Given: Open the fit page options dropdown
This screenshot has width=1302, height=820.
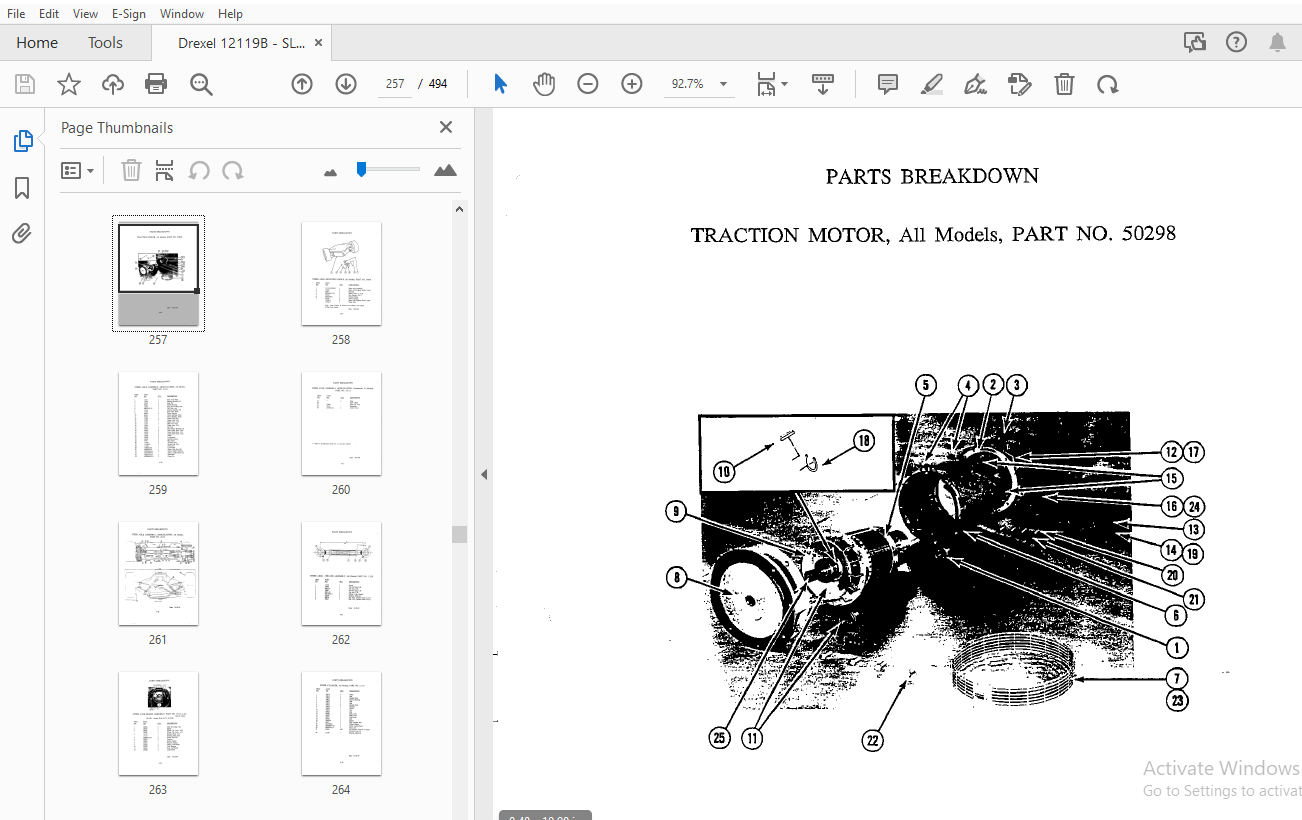Looking at the screenshot, I should tap(772, 84).
